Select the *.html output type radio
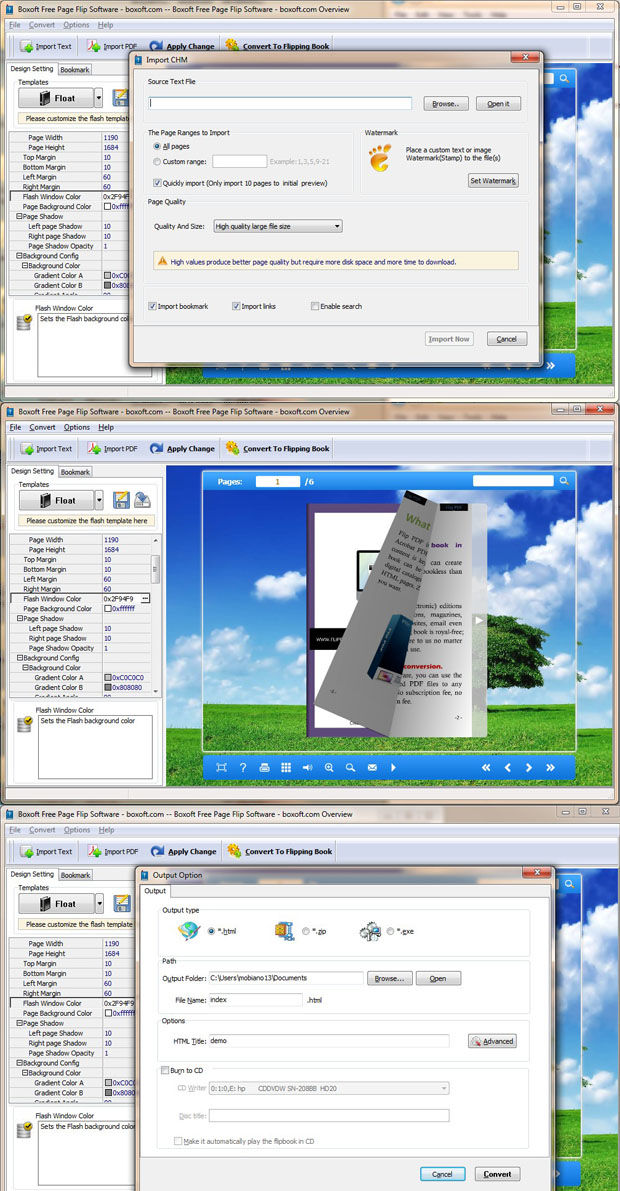Image resolution: width=620 pixels, height=1191 pixels. [x=211, y=931]
